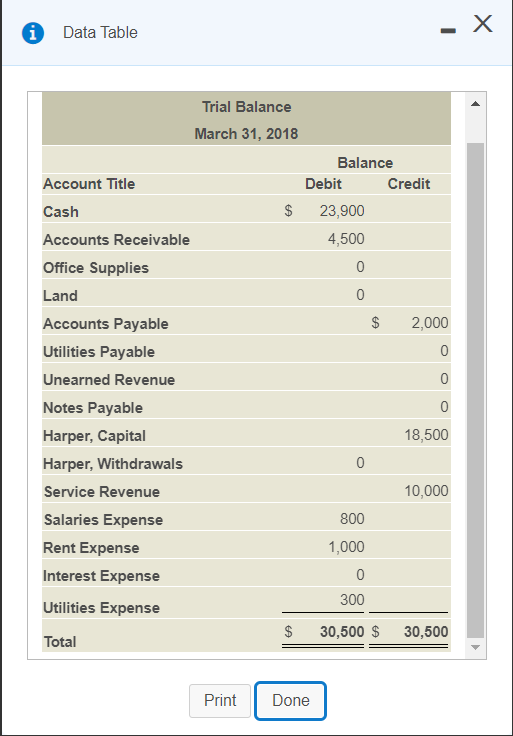
Task: Select the 4,500 debit amount
Action: (346, 239)
